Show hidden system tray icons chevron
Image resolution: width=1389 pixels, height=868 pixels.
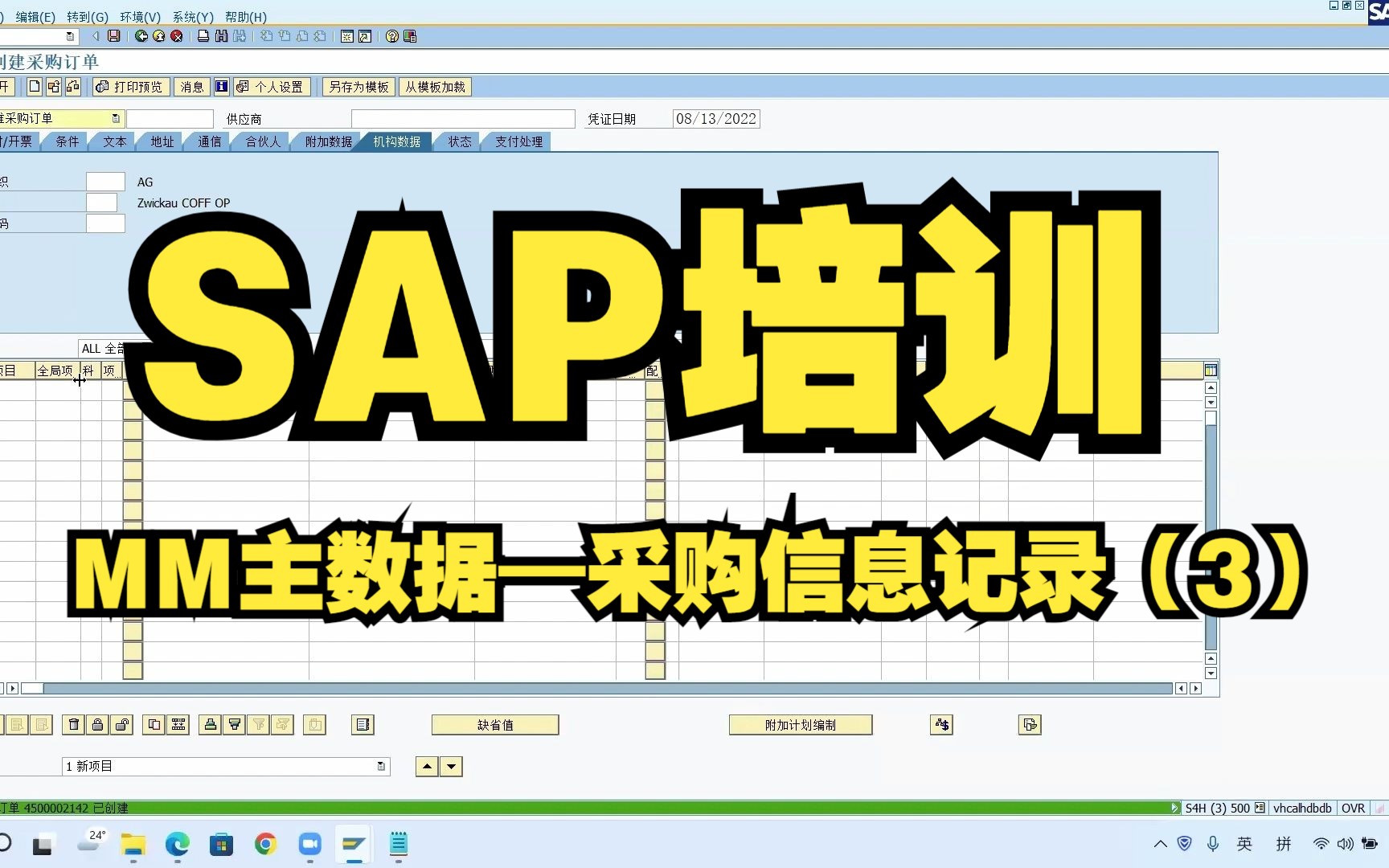[1160, 844]
